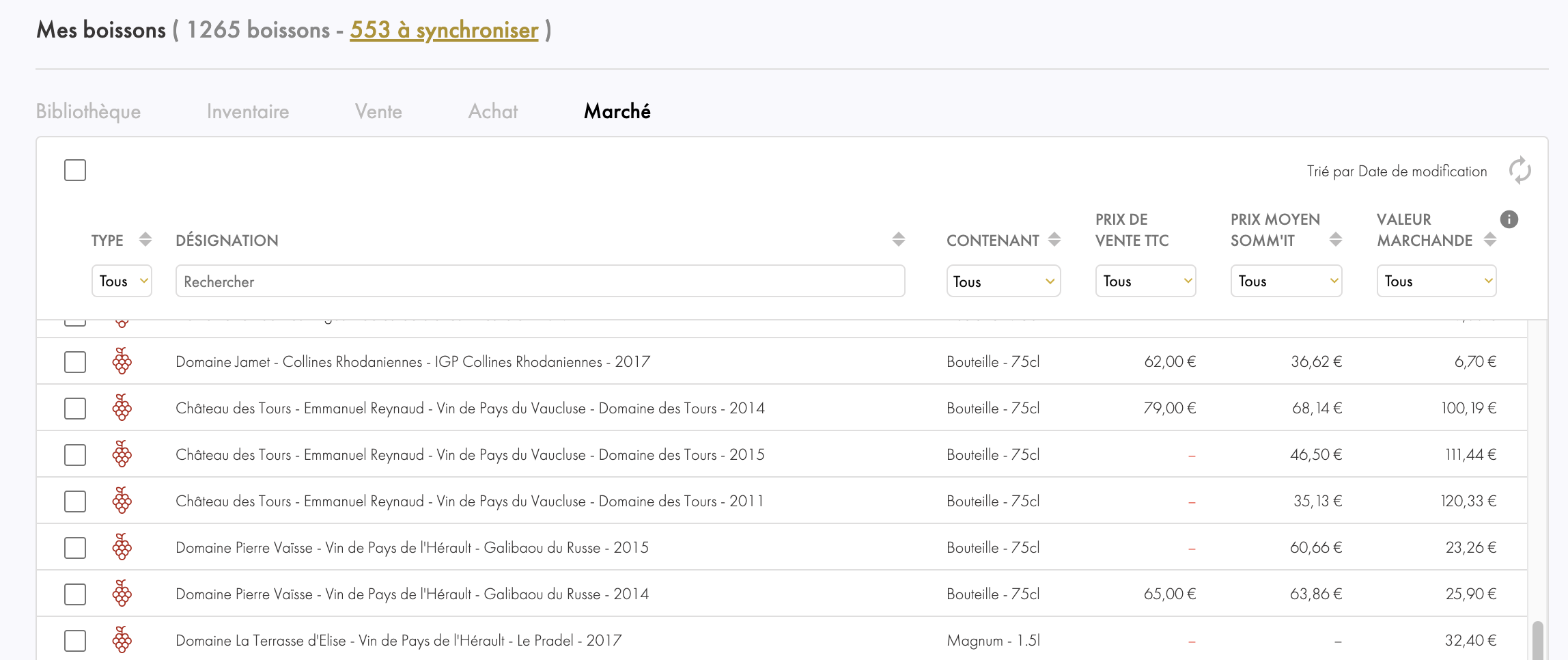This screenshot has width=1568, height=660.
Task: Check the Domaine Jamet 2017 row
Action: (75, 362)
